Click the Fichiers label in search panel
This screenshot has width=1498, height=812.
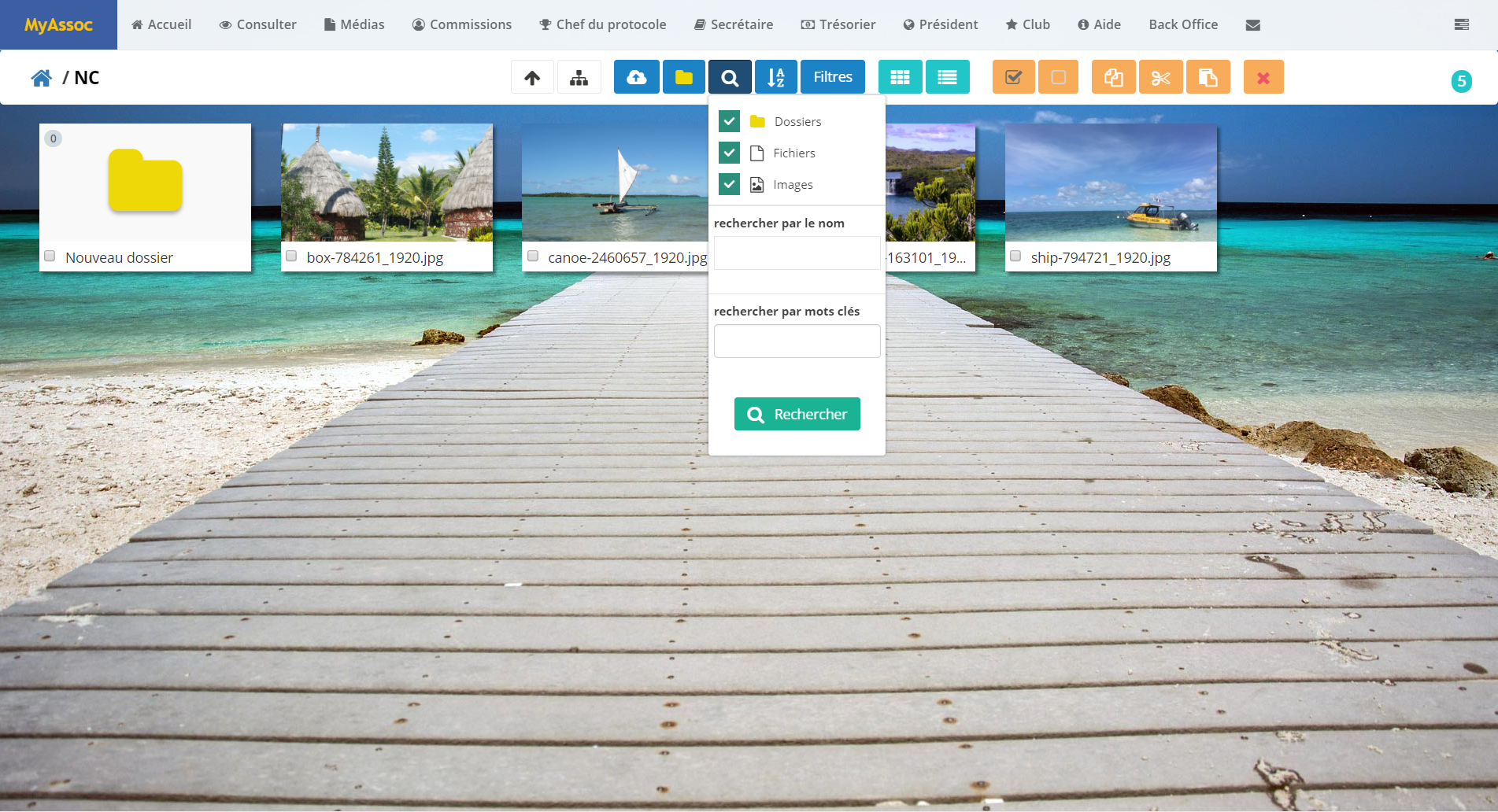coord(793,153)
